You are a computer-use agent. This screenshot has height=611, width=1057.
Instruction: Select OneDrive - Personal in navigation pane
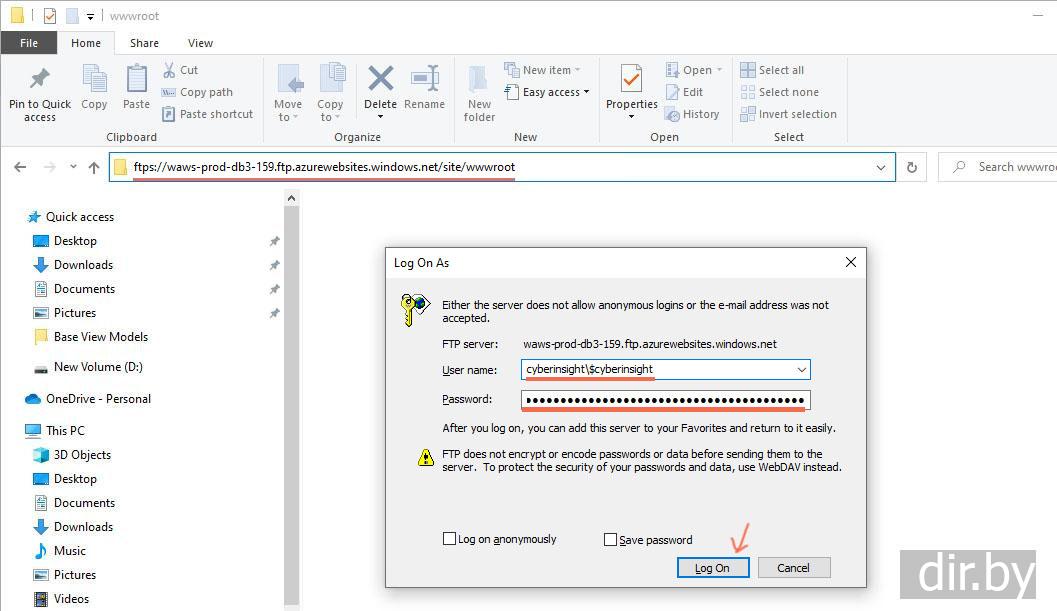(98, 399)
